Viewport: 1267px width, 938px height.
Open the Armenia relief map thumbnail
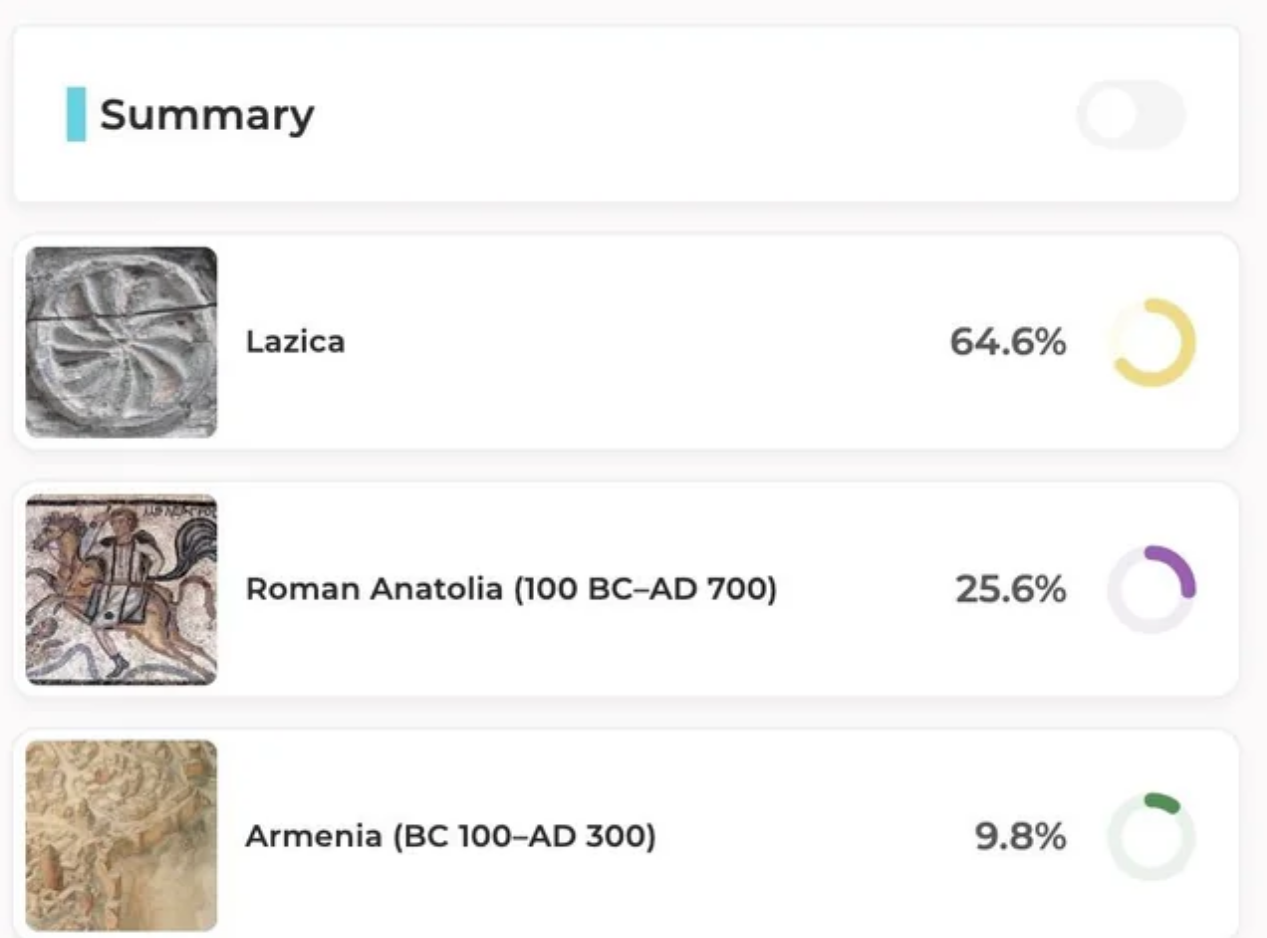[121, 836]
